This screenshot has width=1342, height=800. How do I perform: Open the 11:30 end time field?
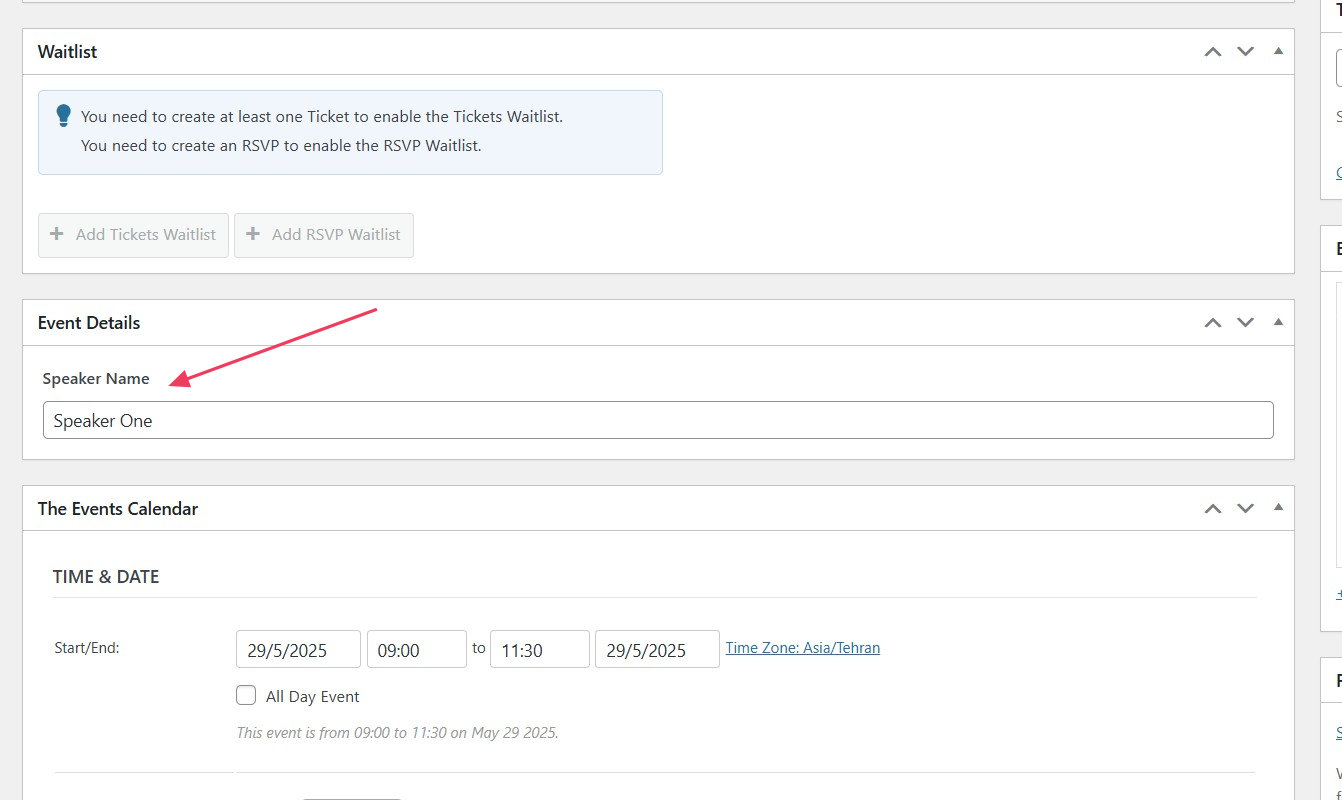pyautogui.click(x=539, y=650)
